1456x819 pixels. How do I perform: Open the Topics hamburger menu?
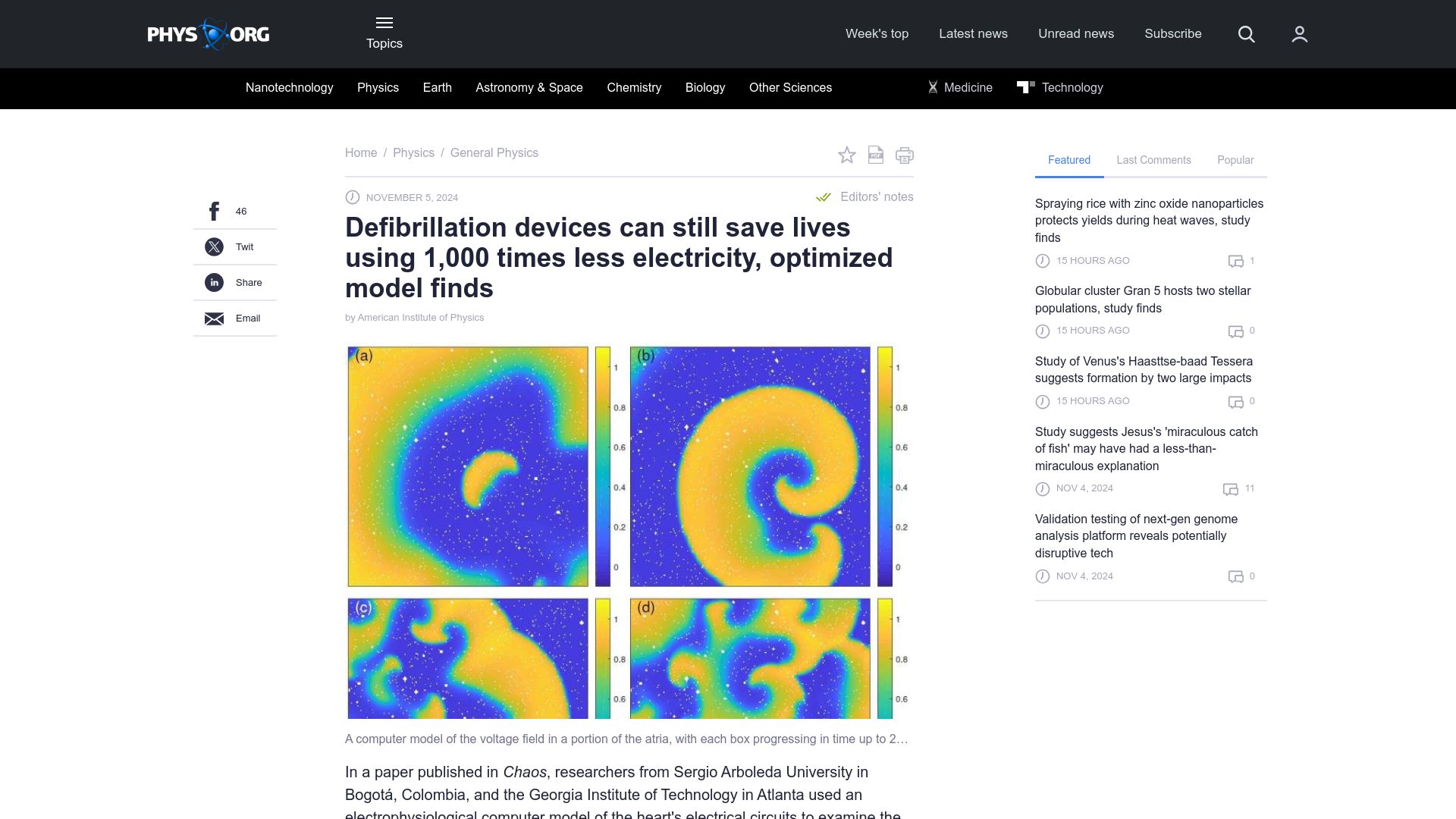tap(384, 34)
